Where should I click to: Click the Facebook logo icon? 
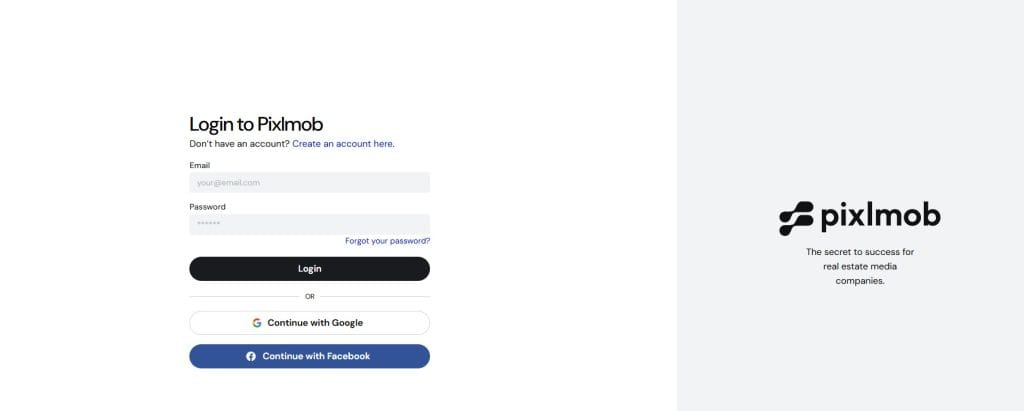tap(251, 356)
